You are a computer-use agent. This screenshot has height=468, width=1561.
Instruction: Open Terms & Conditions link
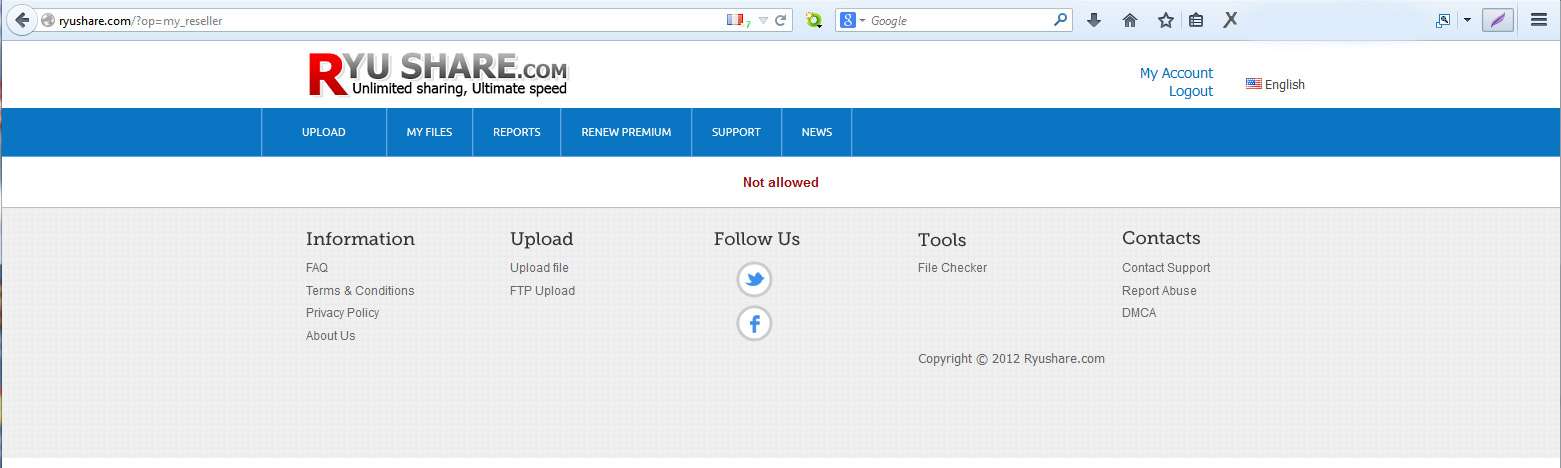[360, 291]
